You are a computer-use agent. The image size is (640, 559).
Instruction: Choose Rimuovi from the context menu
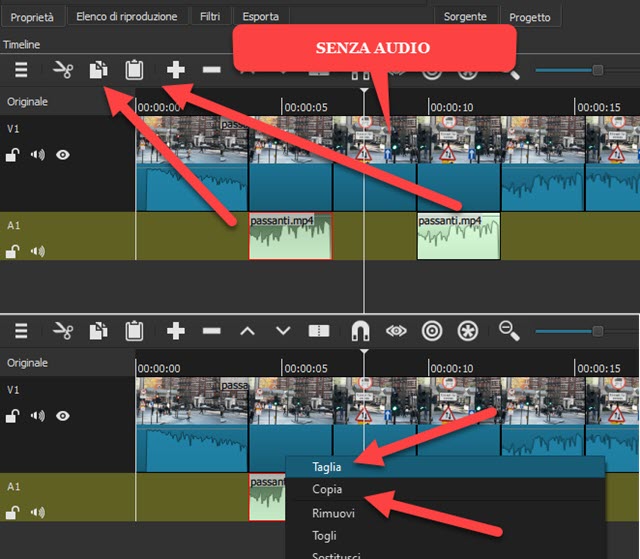tap(445, 513)
